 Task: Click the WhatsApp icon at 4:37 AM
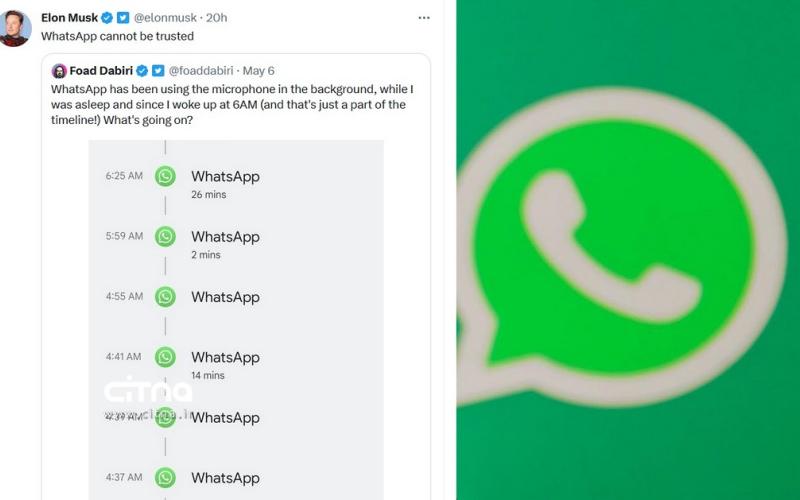[x=165, y=478]
